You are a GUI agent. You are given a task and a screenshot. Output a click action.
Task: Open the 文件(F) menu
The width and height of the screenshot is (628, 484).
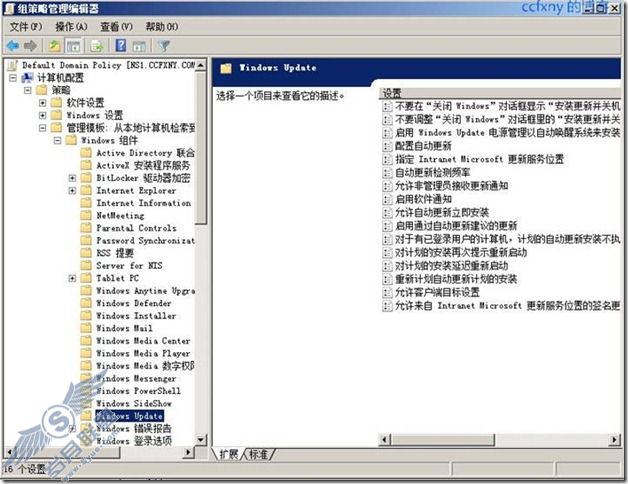tap(26, 27)
